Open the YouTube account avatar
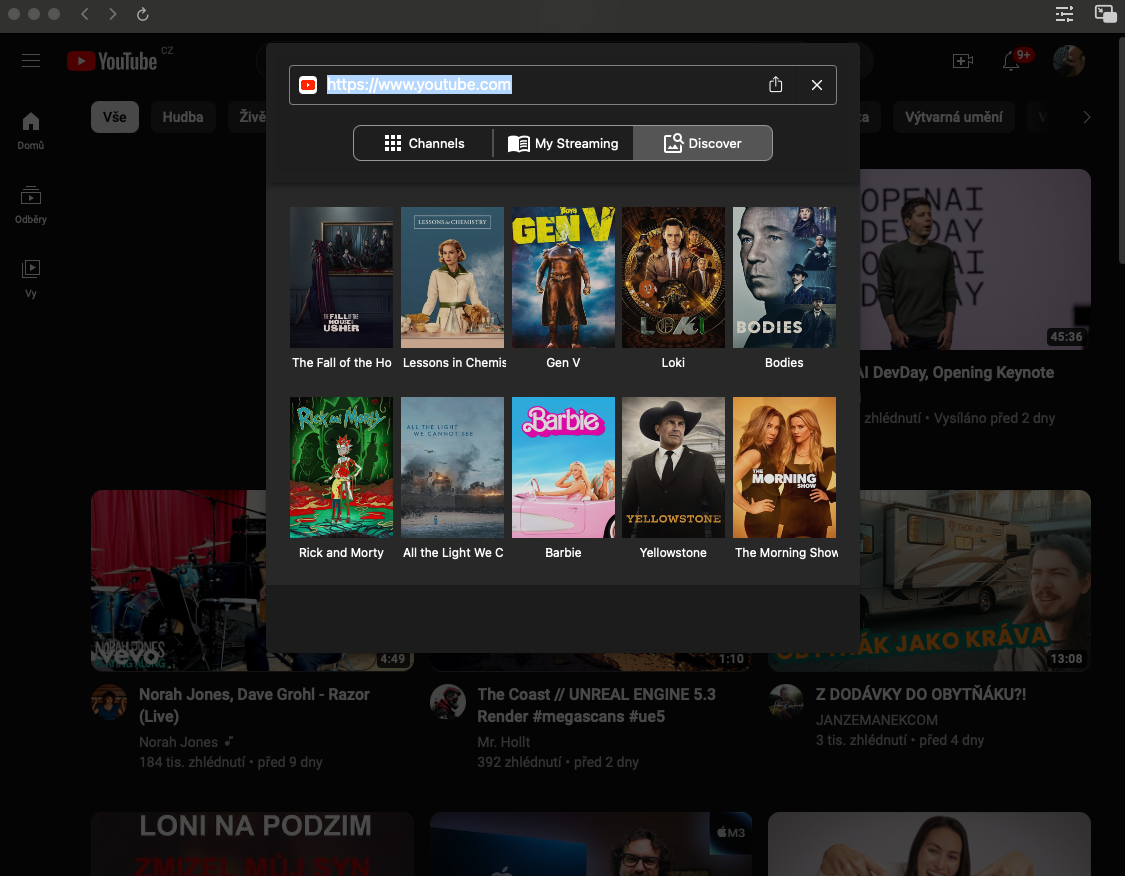Viewport: 1125px width, 876px height. [1068, 61]
